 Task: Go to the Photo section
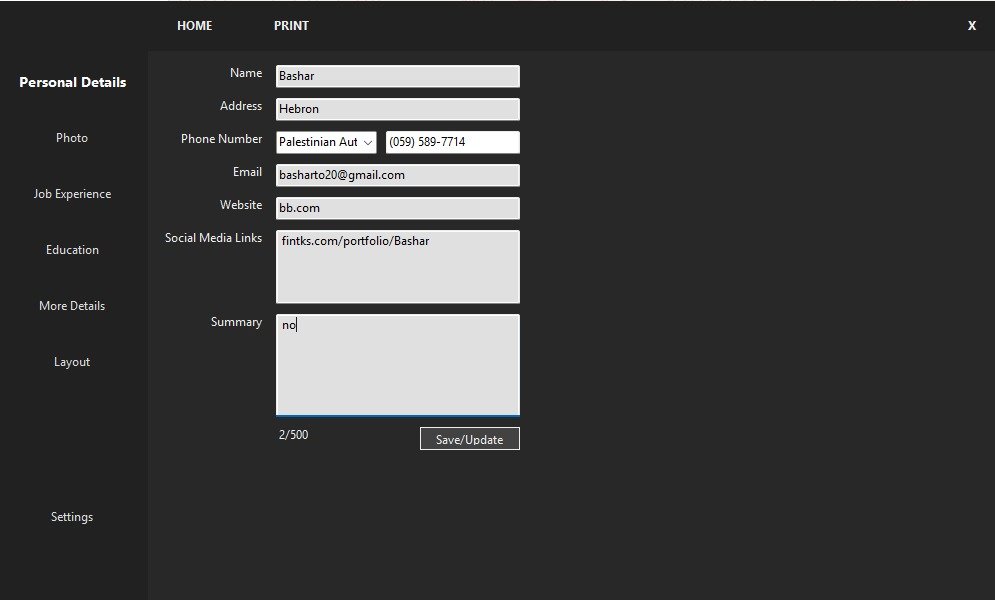[x=72, y=138]
